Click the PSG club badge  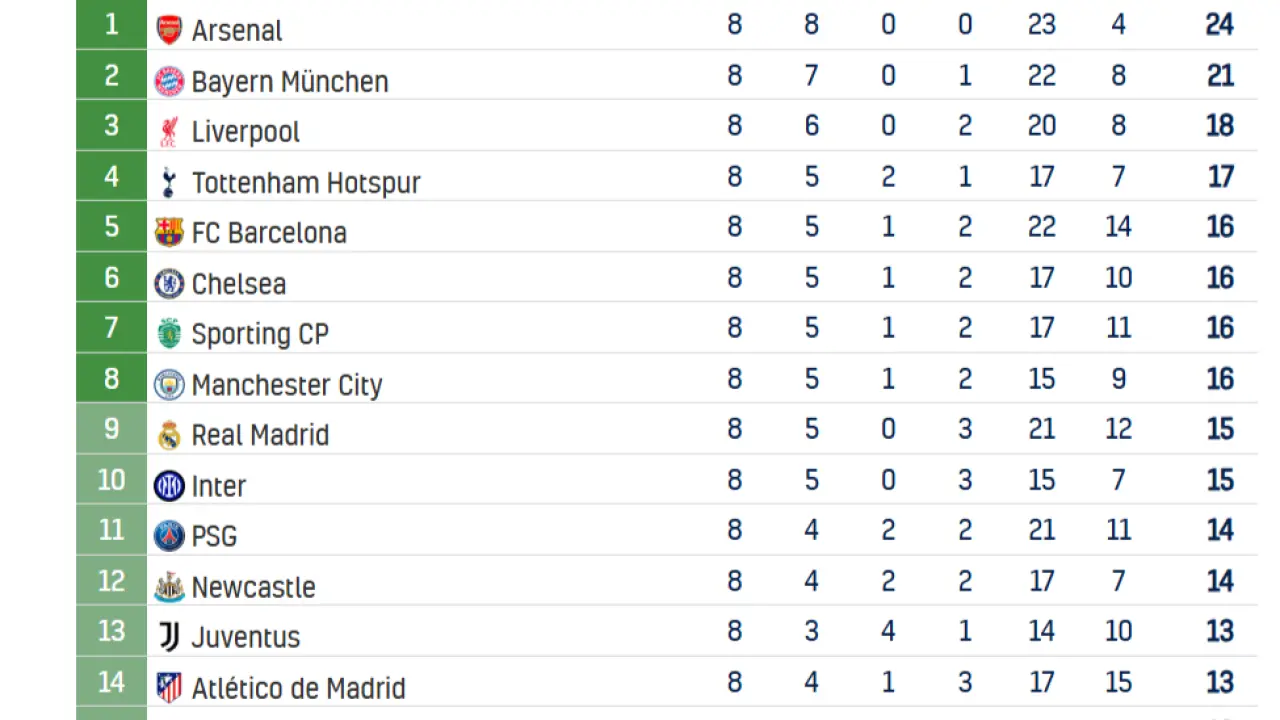point(169,536)
